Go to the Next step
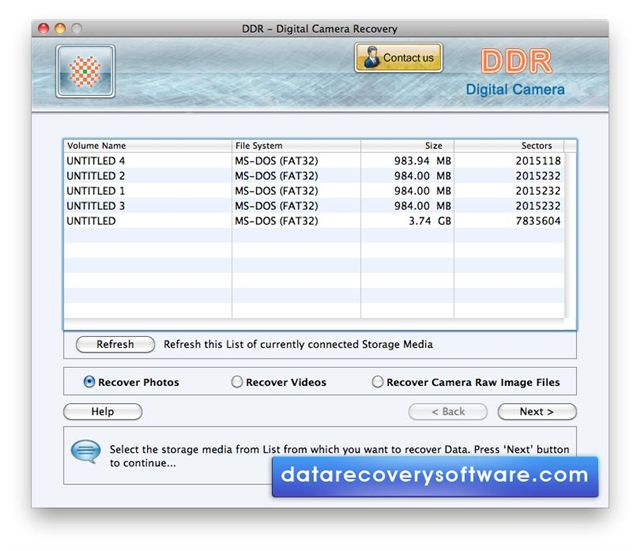The image size is (640, 551). pos(537,411)
